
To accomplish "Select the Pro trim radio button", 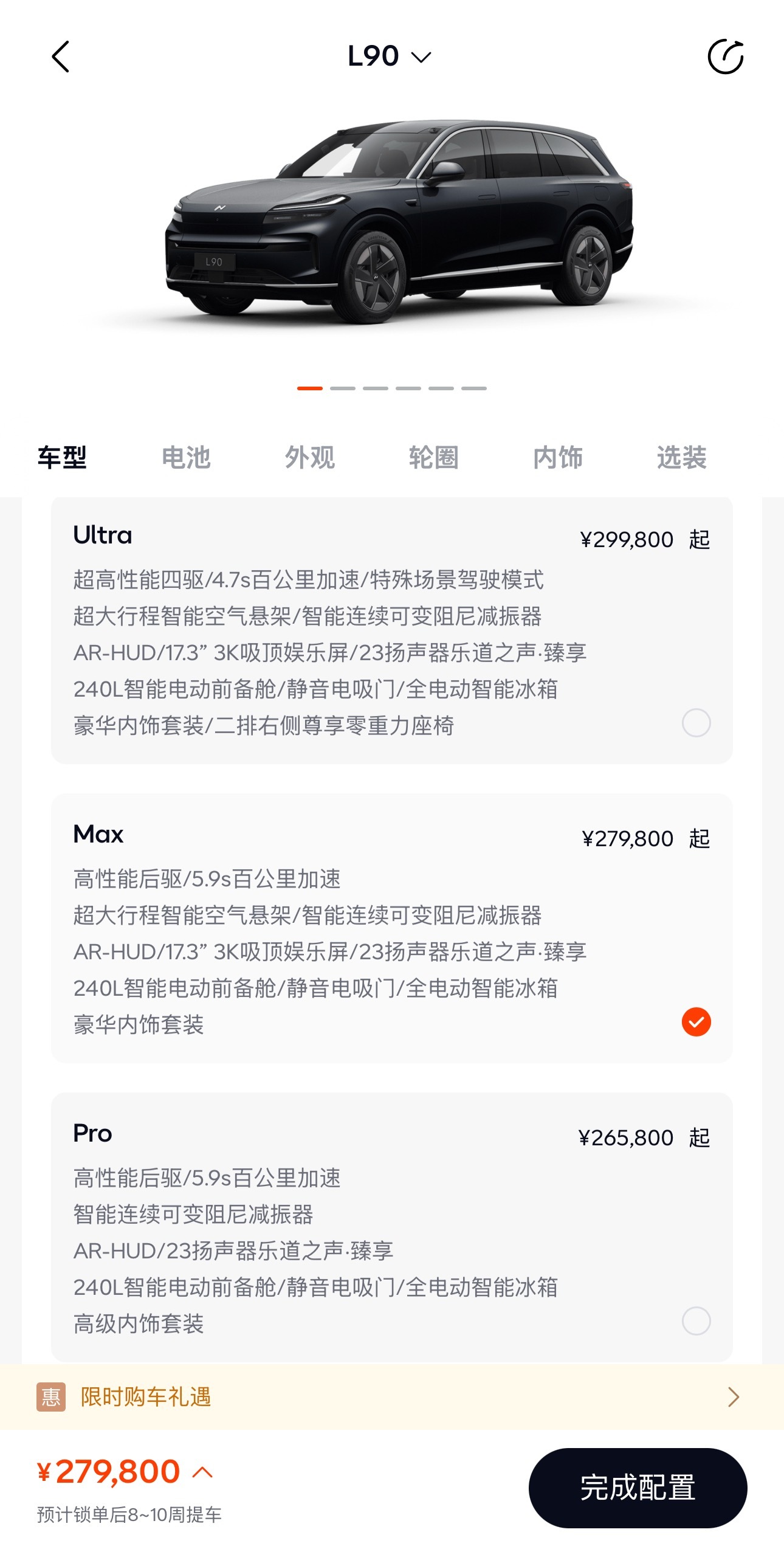I will coord(696,1321).
